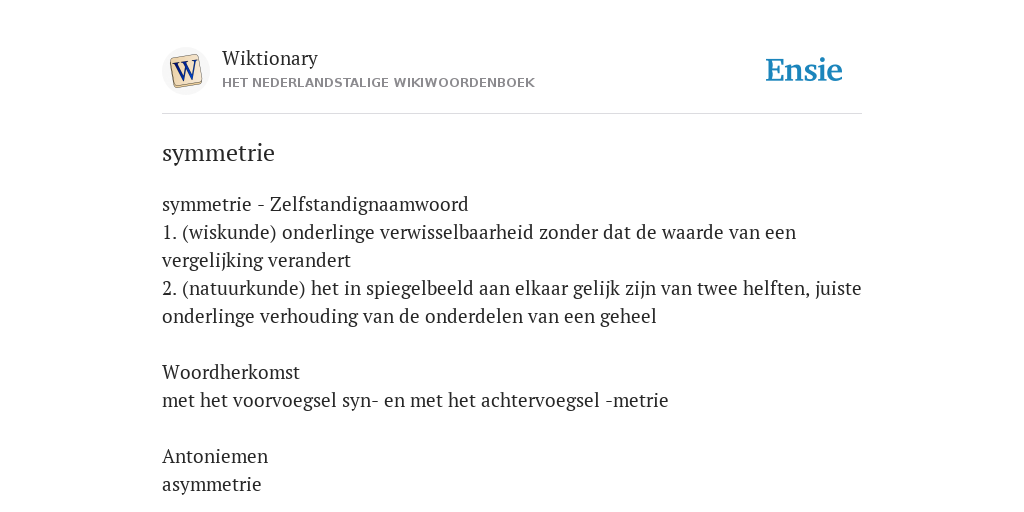Click the prefix 'syn-' in the etymology line
This screenshot has width=1024, height=512.
[360, 401]
